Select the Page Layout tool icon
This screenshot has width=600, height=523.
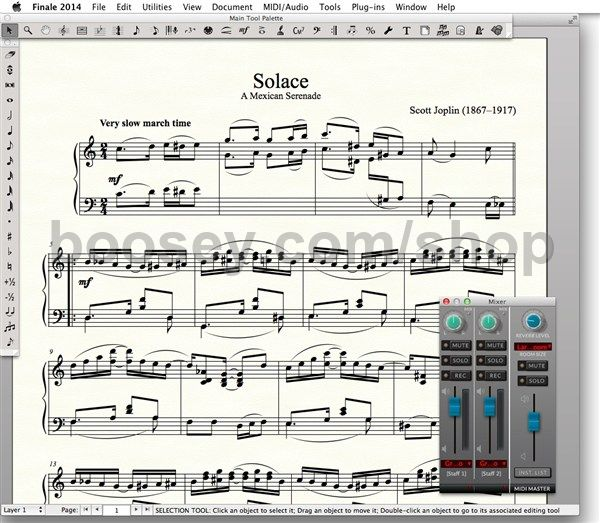pyautogui.click(x=424, y=30)
